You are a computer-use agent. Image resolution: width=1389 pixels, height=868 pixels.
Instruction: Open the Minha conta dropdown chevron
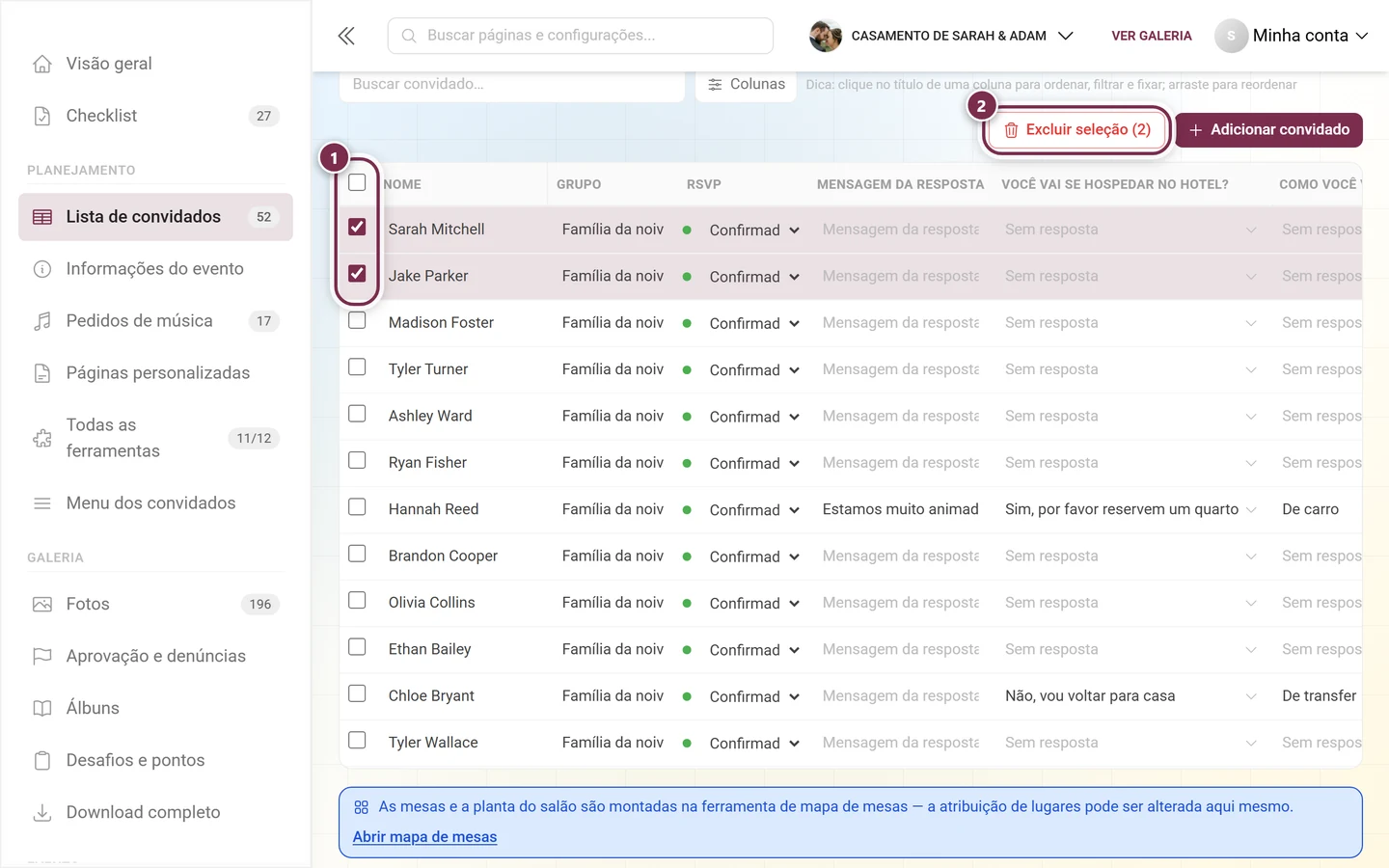[1362, 36]
